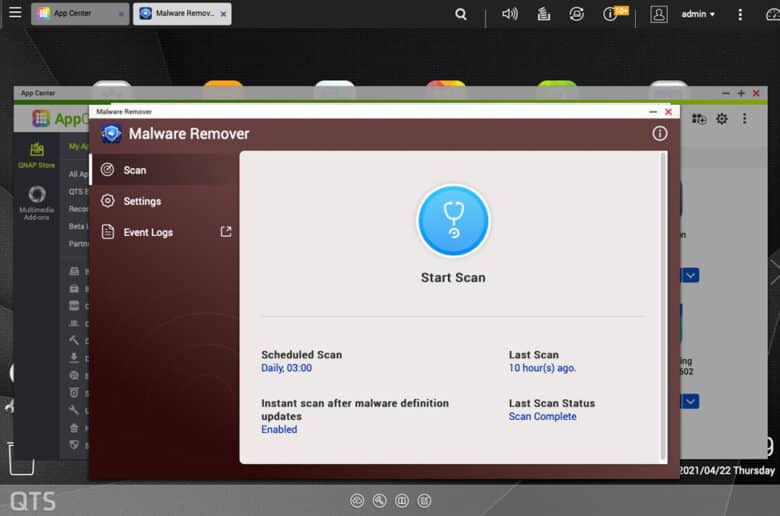Close the Malware Remover taskbar tab
Screen dimensions: 780x516
click(223, 14)
